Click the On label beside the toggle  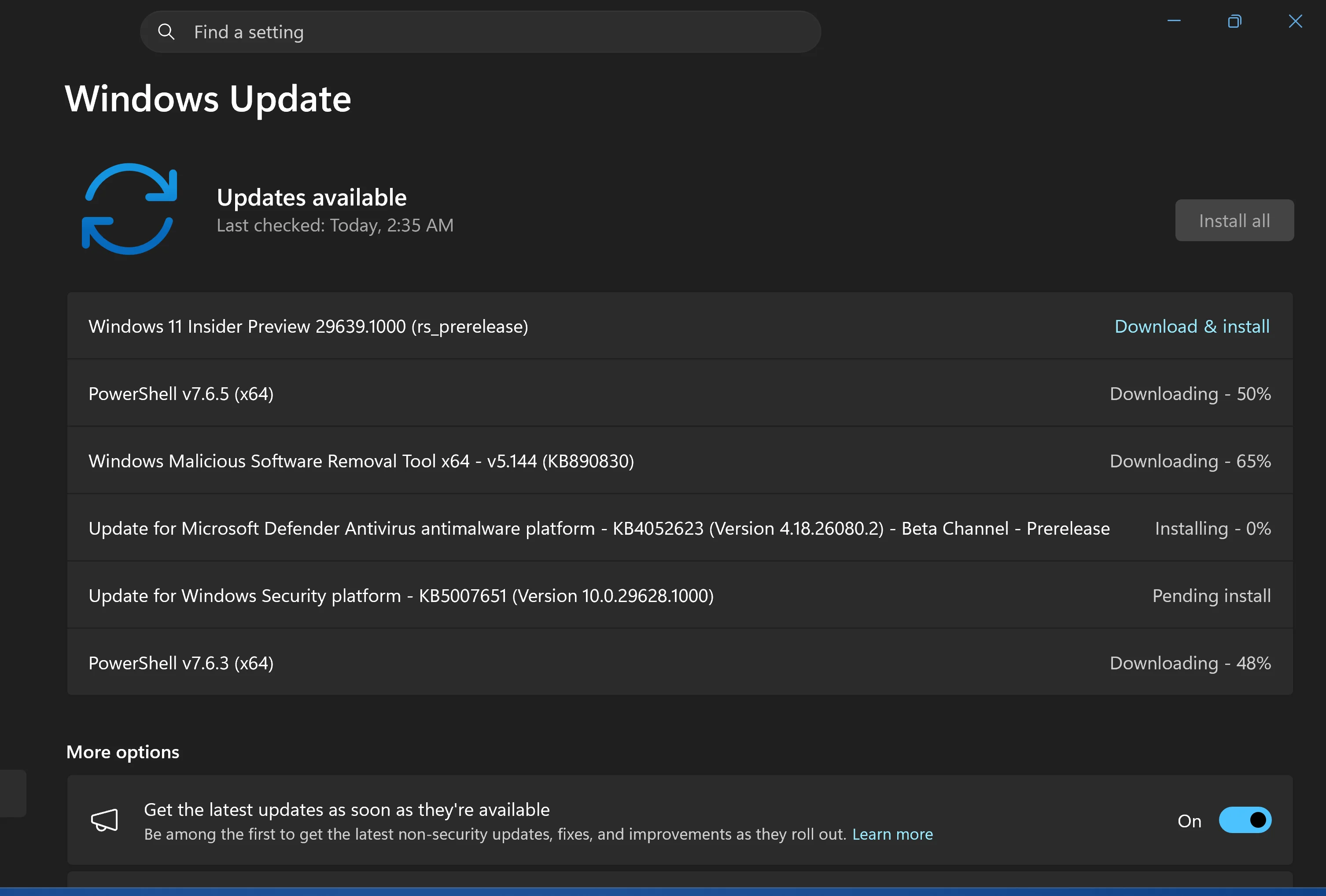tap(1189, 821)
